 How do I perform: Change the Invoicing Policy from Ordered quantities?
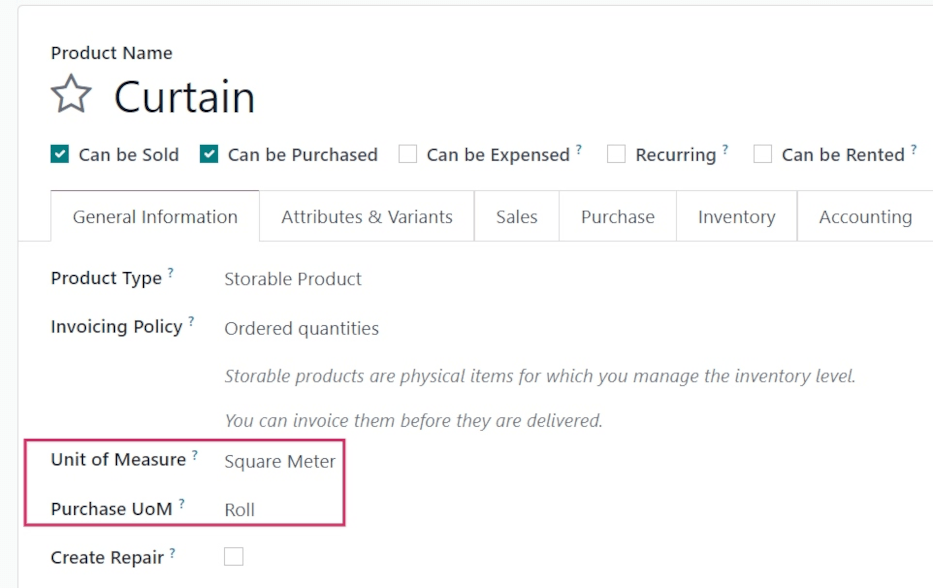[300, 328]
